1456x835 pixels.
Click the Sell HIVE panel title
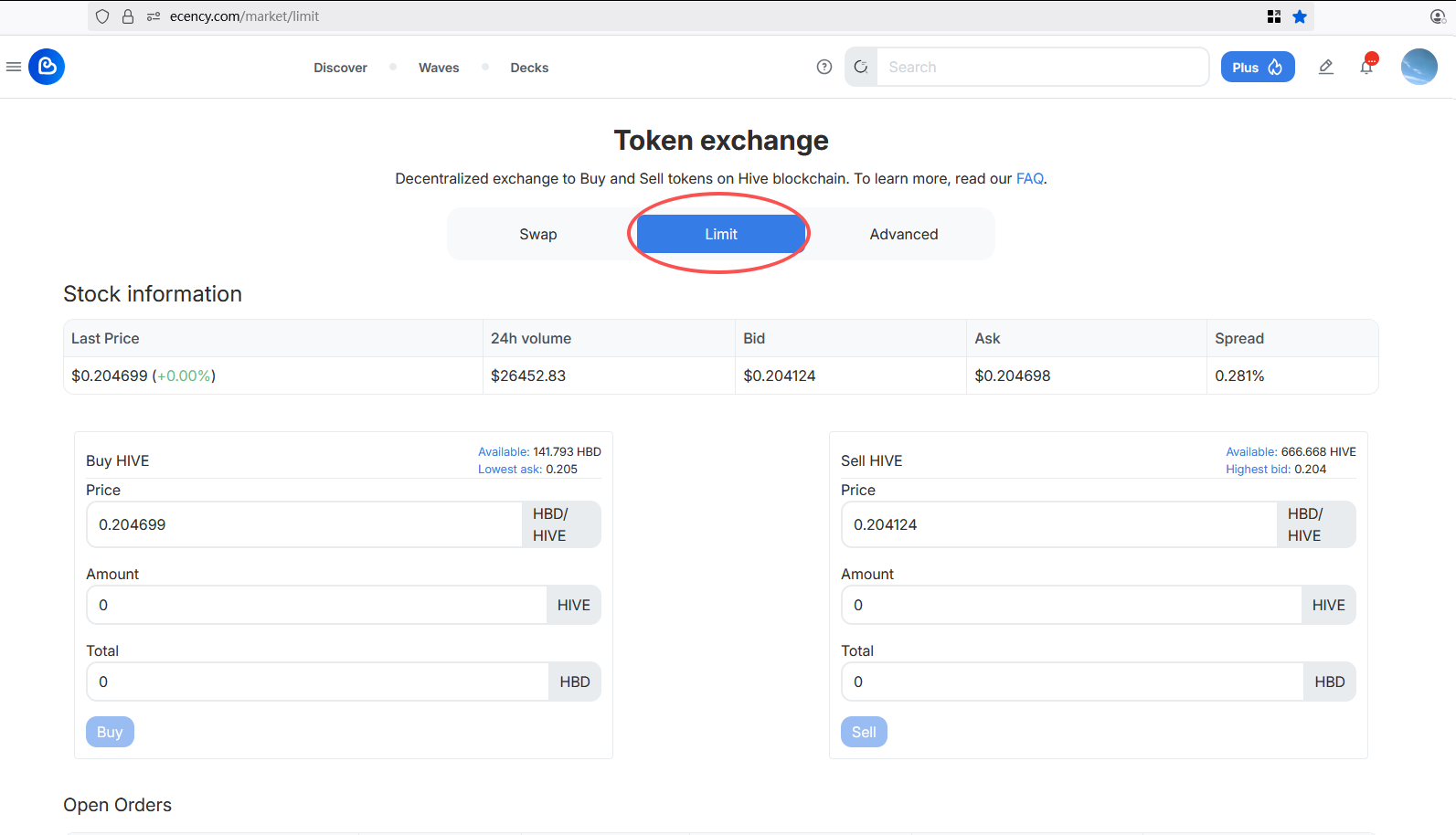pos(872,460)
